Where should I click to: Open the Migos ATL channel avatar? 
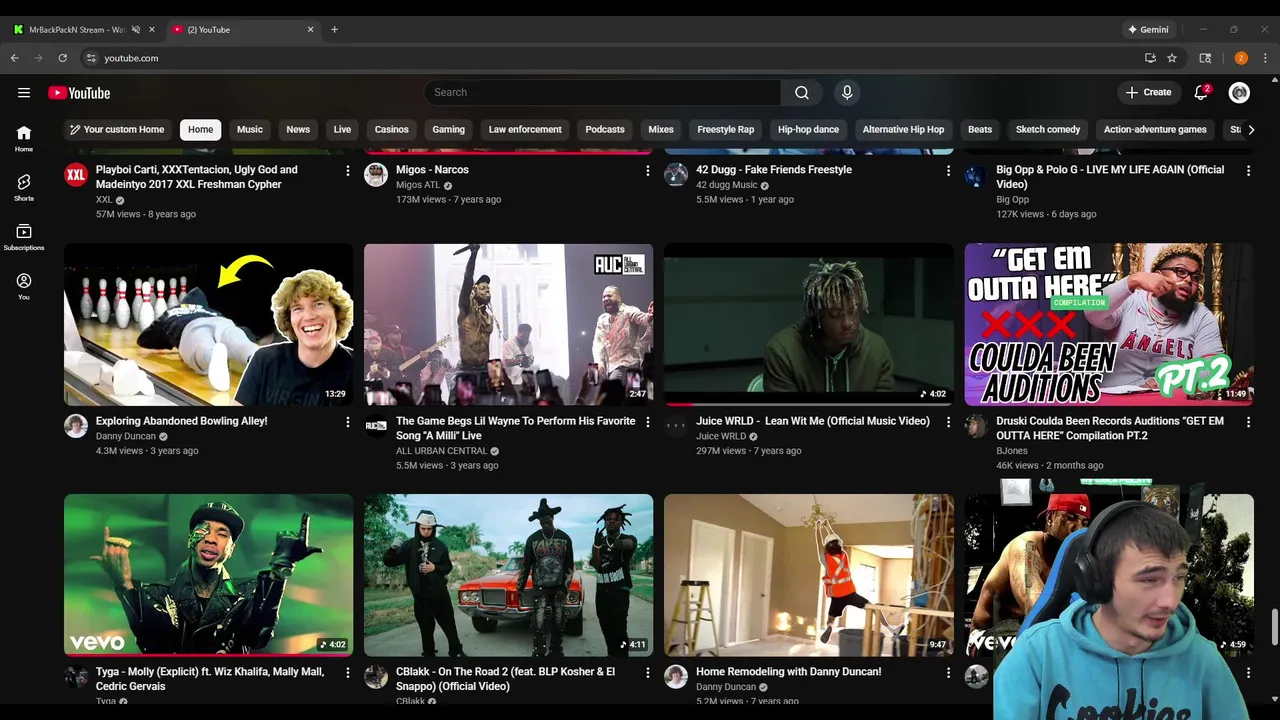[376, 176]
